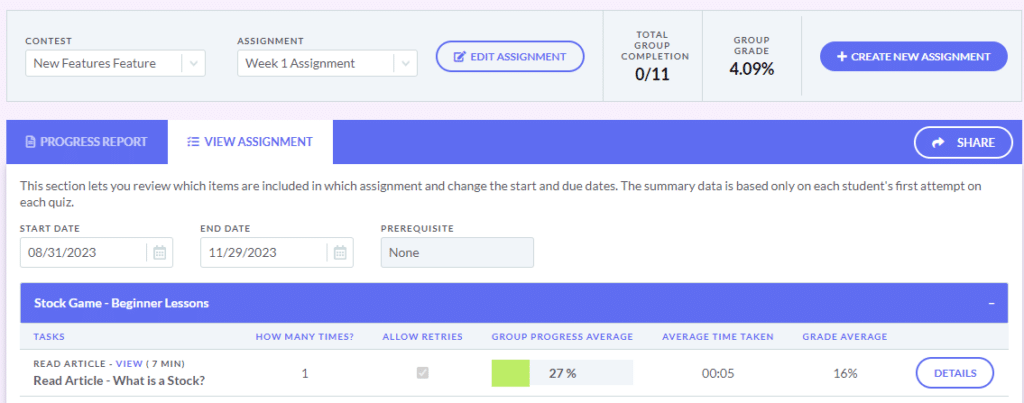Sort by Grade Average column header
The width and height of the screenshot is (1024, 403).
click(x=840, y=337)
